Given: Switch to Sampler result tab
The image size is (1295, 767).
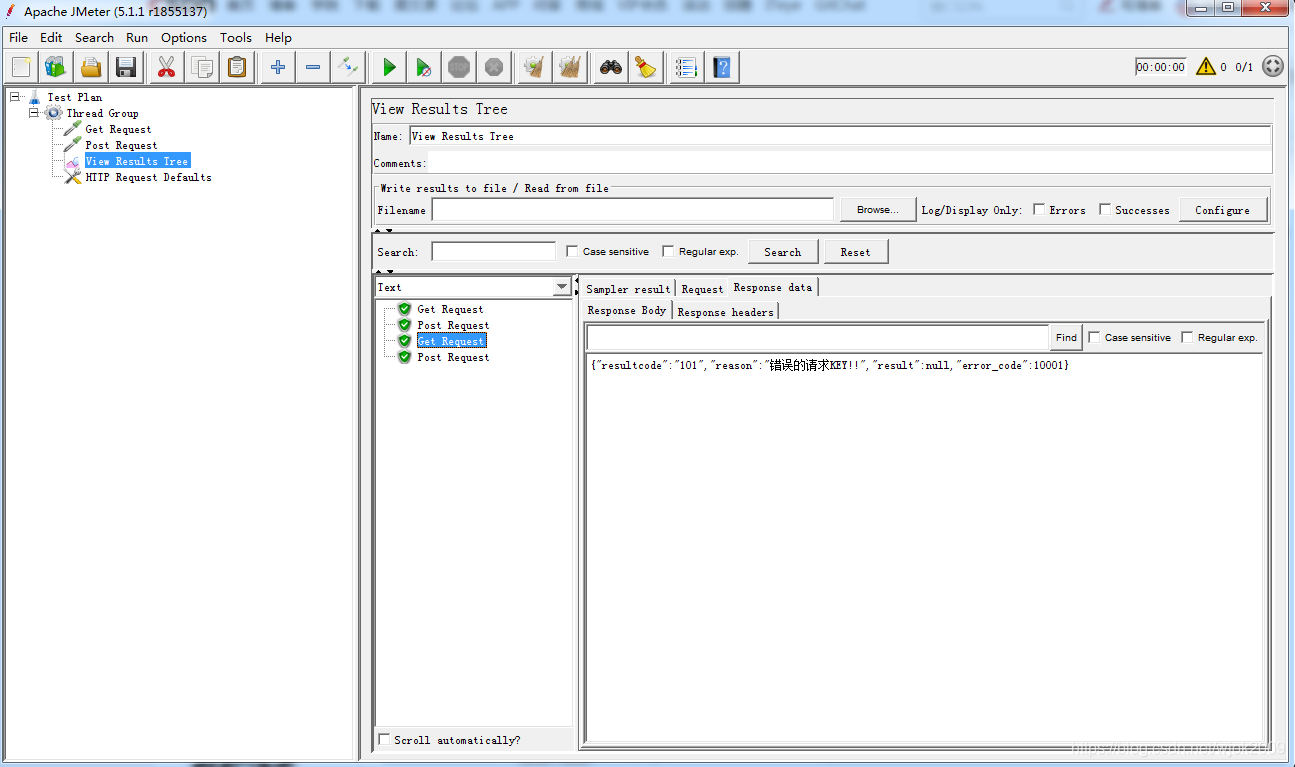Looking at the screenshot, I should point(628,288).
